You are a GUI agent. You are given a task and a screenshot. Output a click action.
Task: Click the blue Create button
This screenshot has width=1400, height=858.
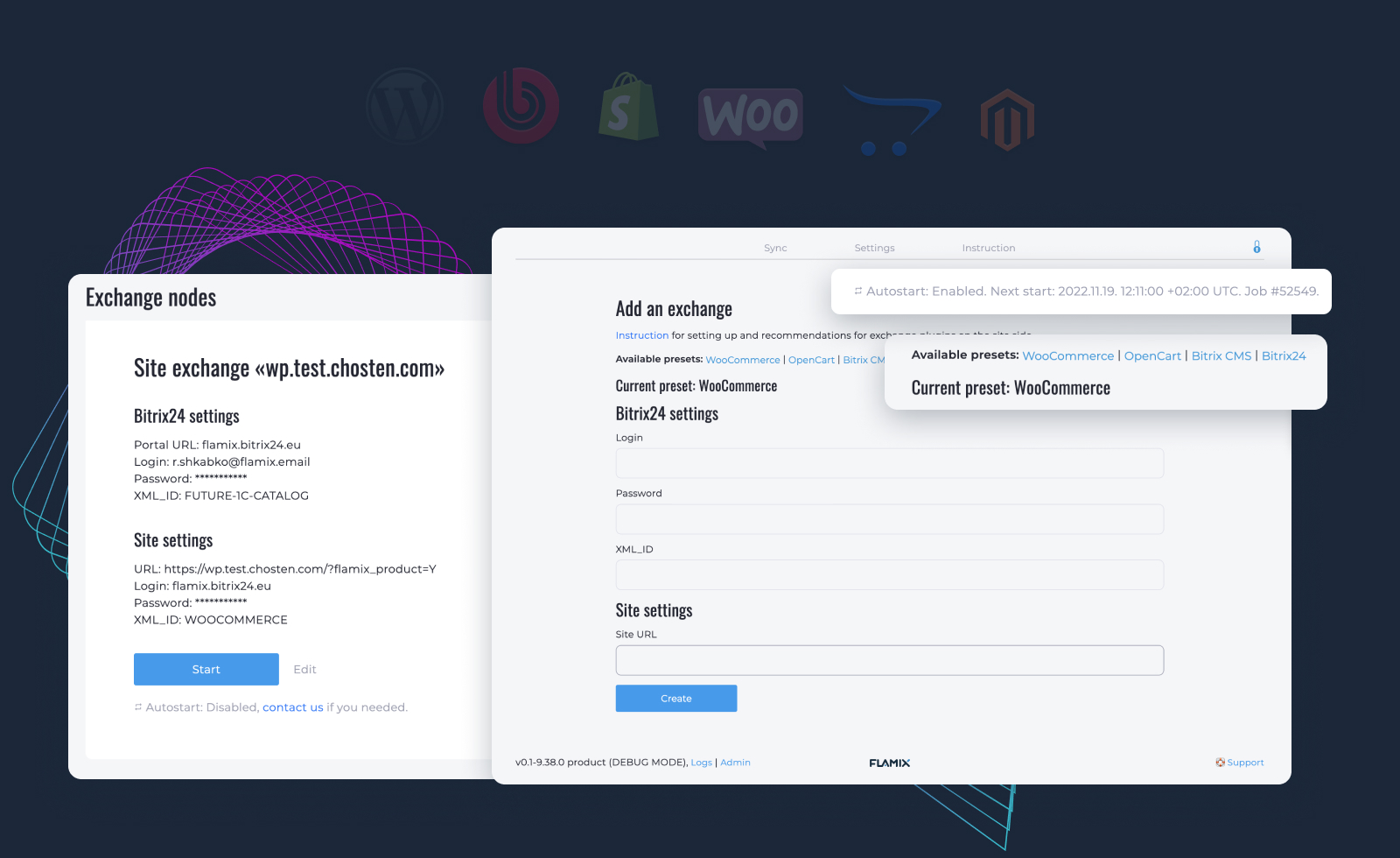point(676,699)
